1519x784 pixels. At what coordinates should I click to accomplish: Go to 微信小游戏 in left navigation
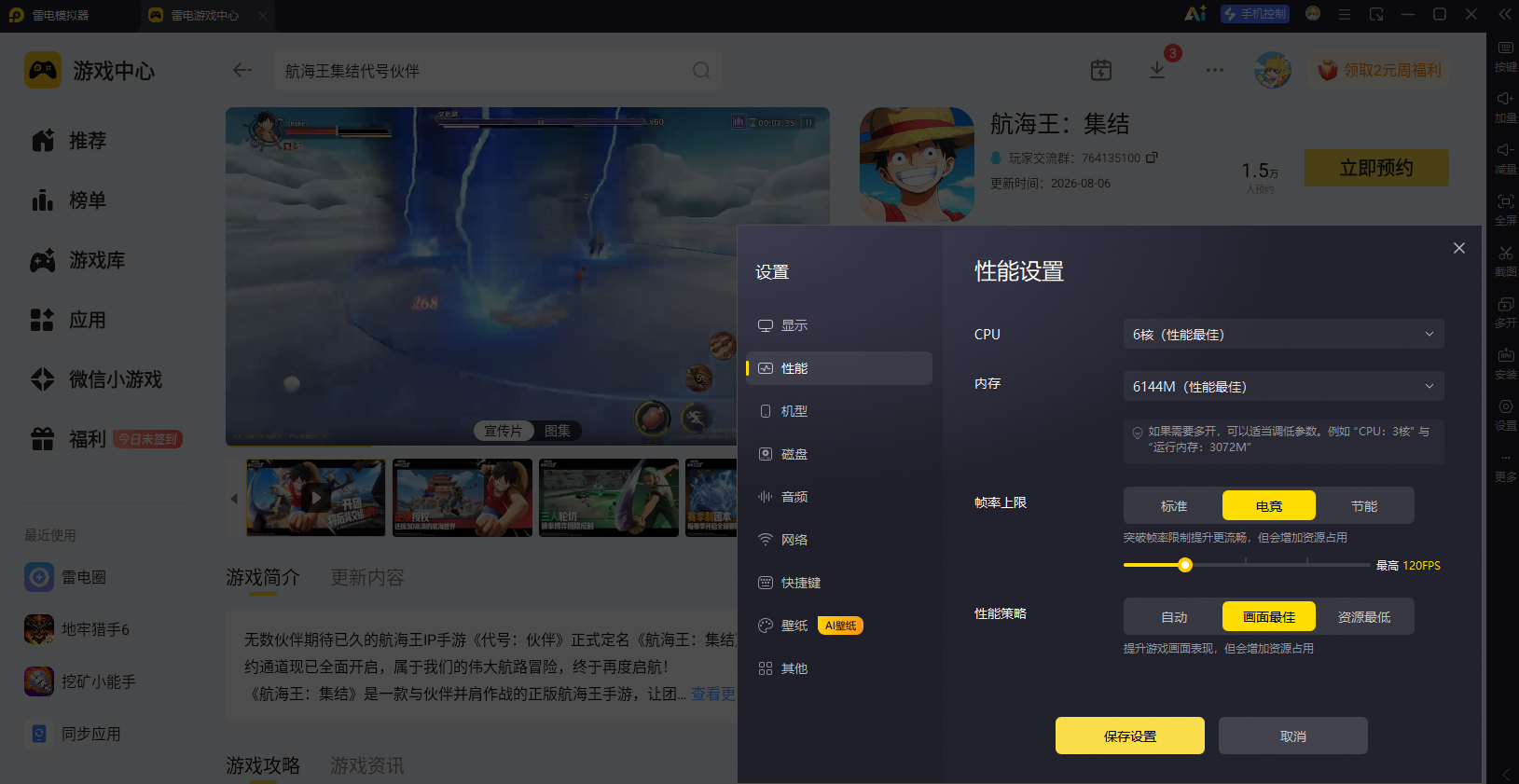click(x=97, y=379)
